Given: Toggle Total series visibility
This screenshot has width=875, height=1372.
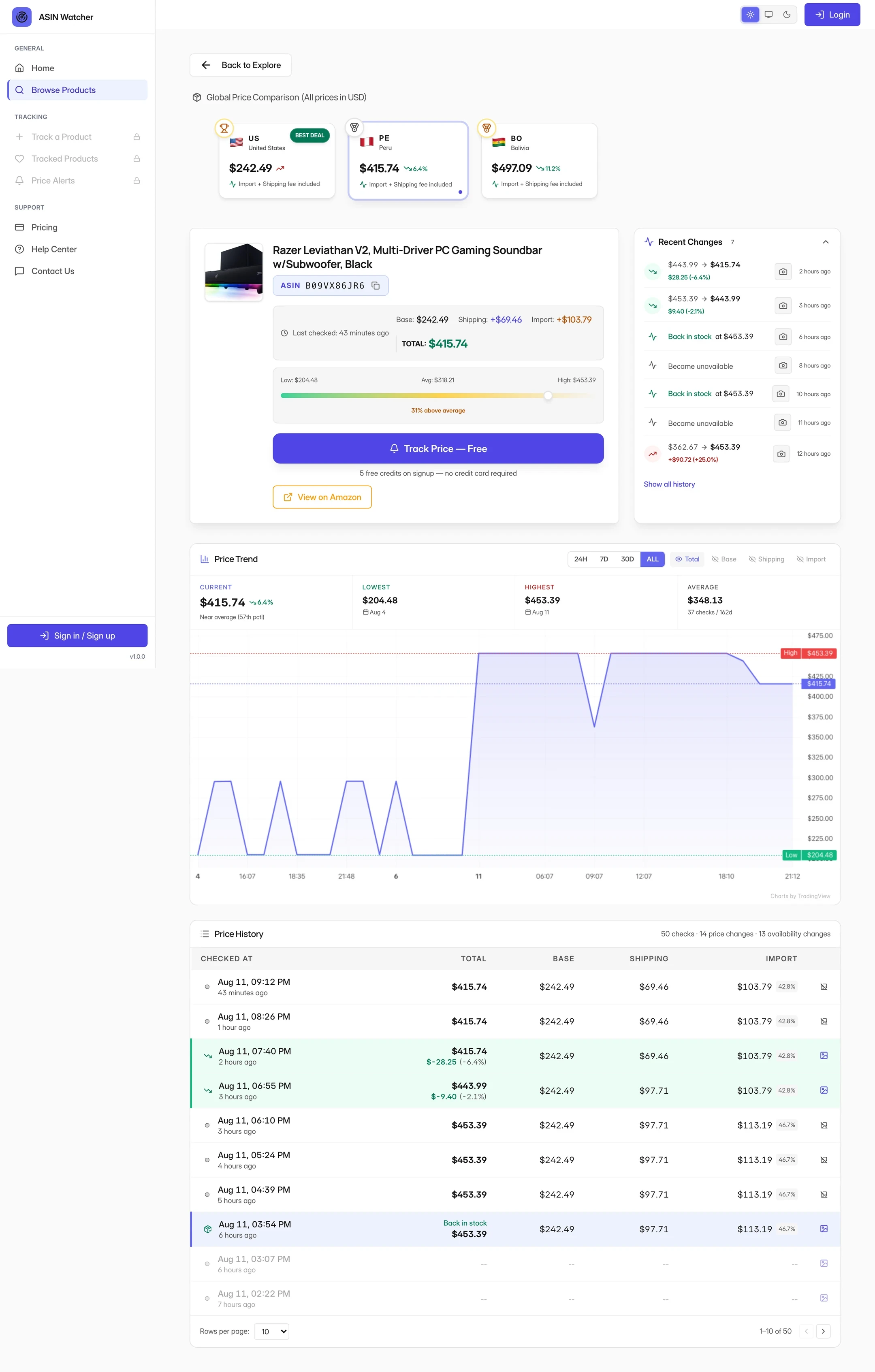Looking at the screenshot, I should [687, 559].
